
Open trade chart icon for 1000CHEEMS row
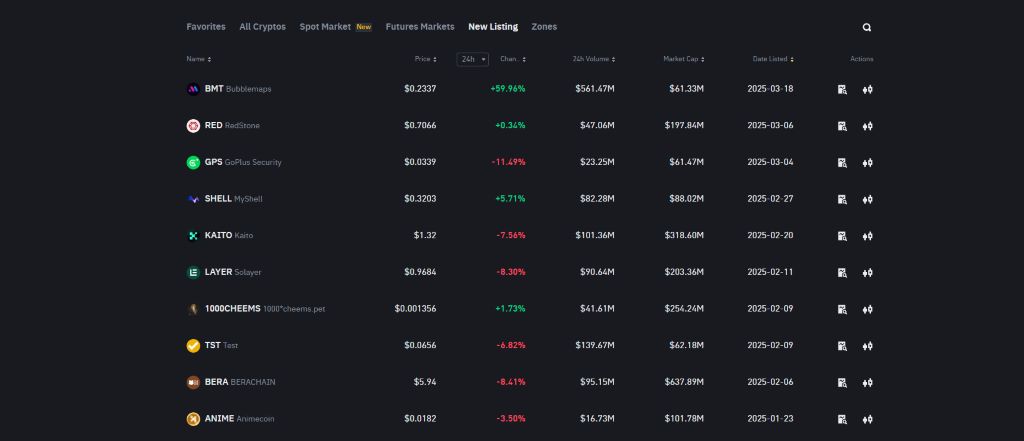tap(867, 309)
